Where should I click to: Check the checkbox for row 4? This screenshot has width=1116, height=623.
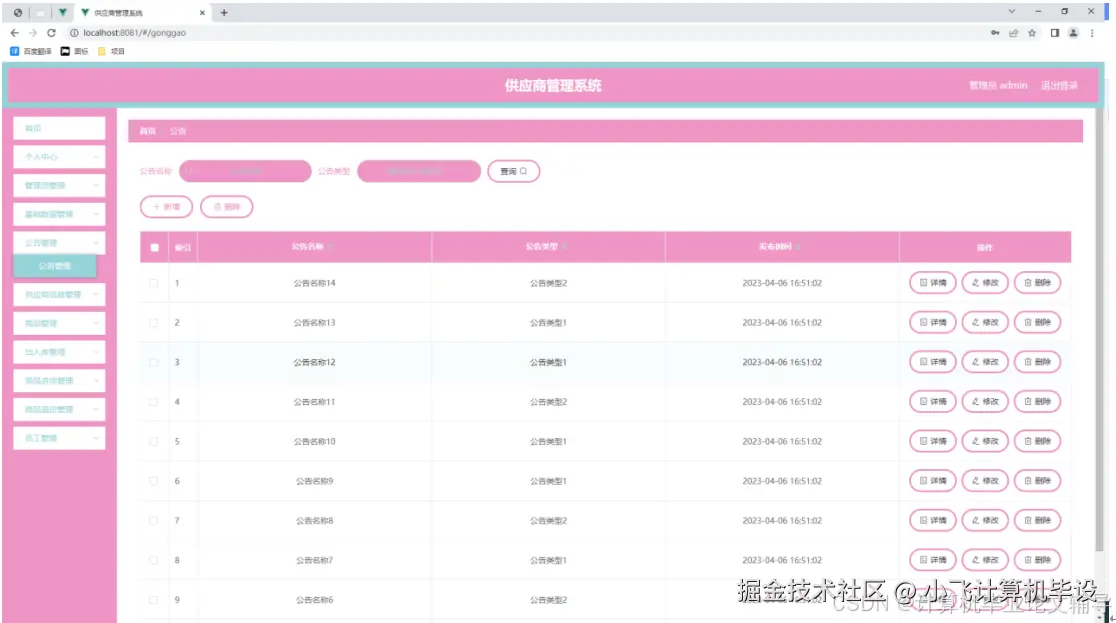coord(154,402)
